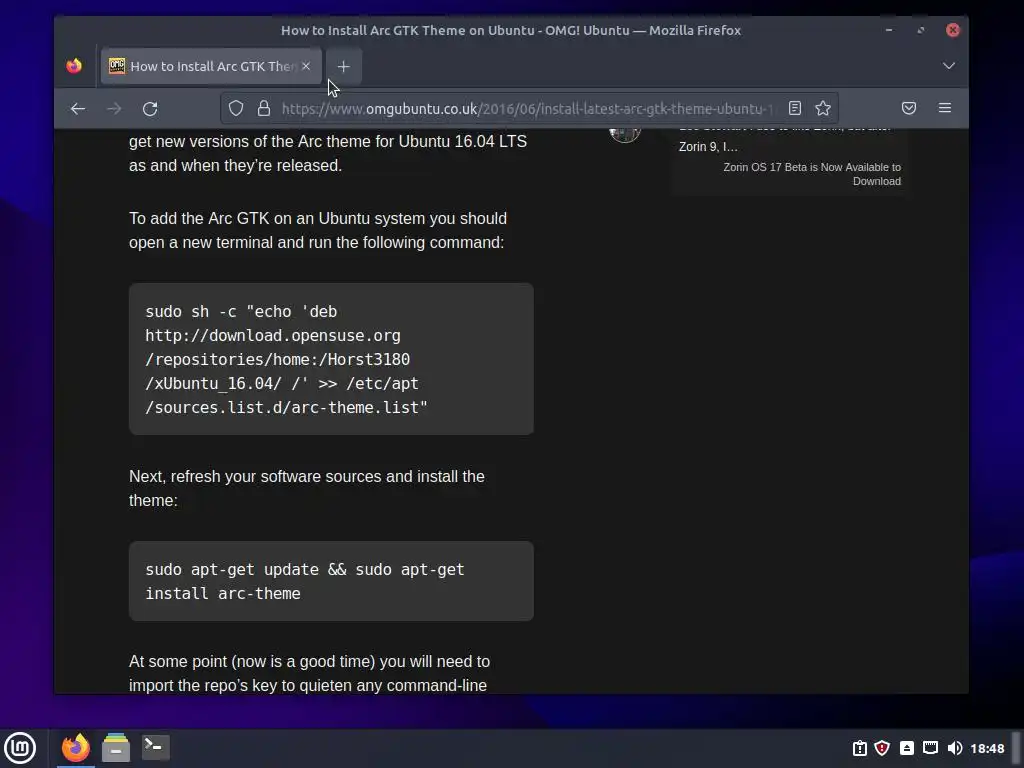Viewport: 1024px width, 768px height.
Task: Open Firefox View pinned icon
Action: coord(74,66)
